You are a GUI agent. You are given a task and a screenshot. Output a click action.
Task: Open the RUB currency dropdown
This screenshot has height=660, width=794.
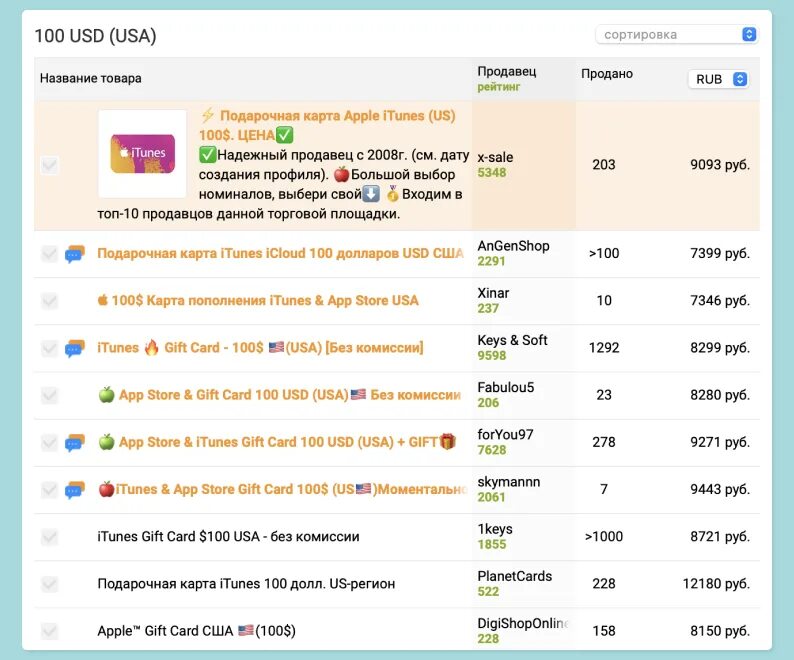(x=718, y=79)
